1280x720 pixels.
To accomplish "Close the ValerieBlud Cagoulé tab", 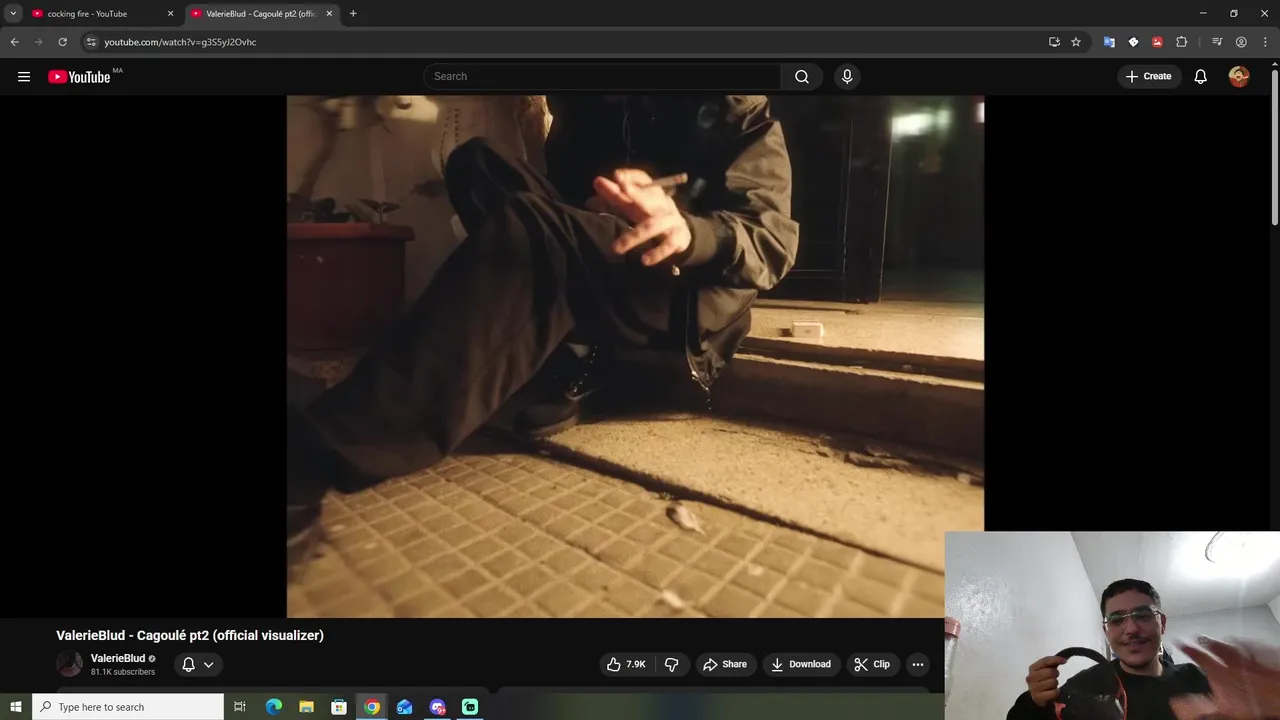I will coord(329,14).
